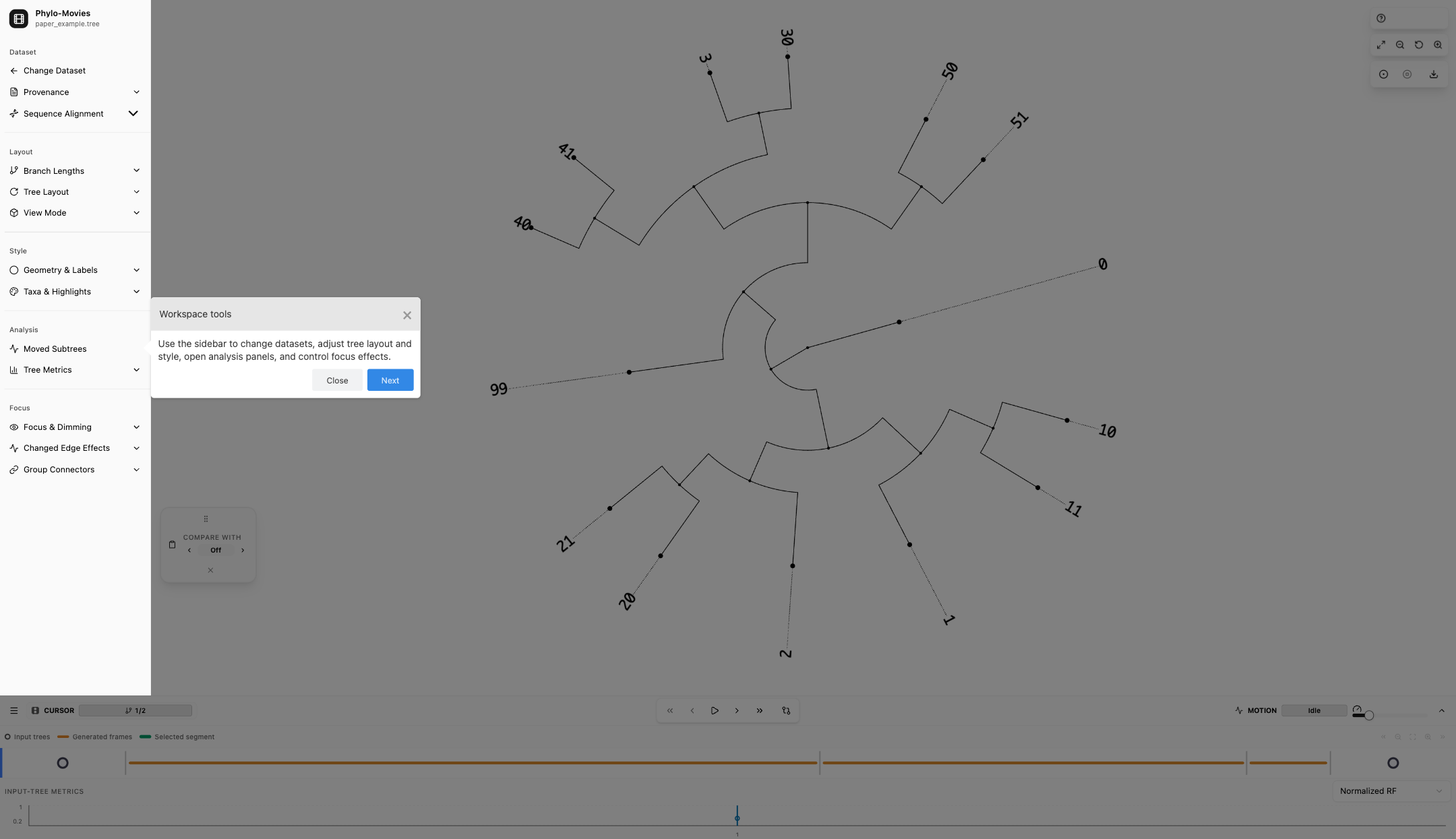
Task: Close the Workspace tools popup with X
Action: (407, 315)
